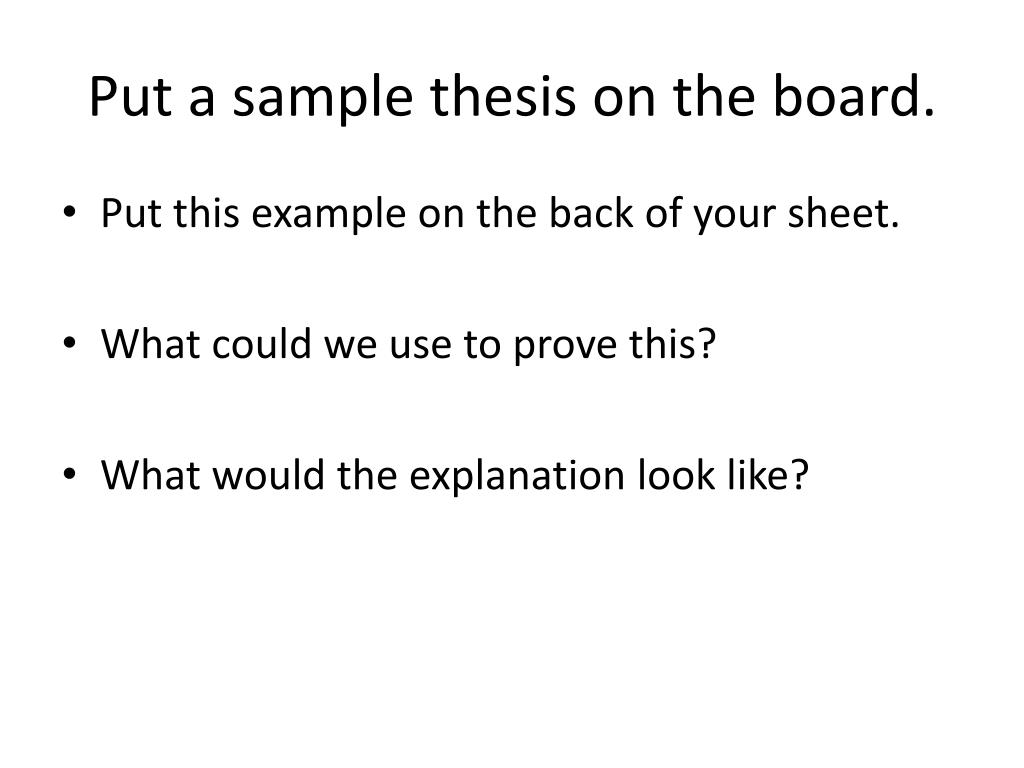
Task: Click the word 'could' in the second bullet
Action: tap(261, 344)
